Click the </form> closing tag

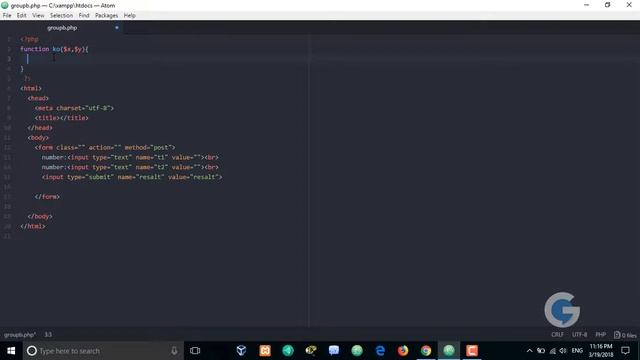tap(47, 197)
